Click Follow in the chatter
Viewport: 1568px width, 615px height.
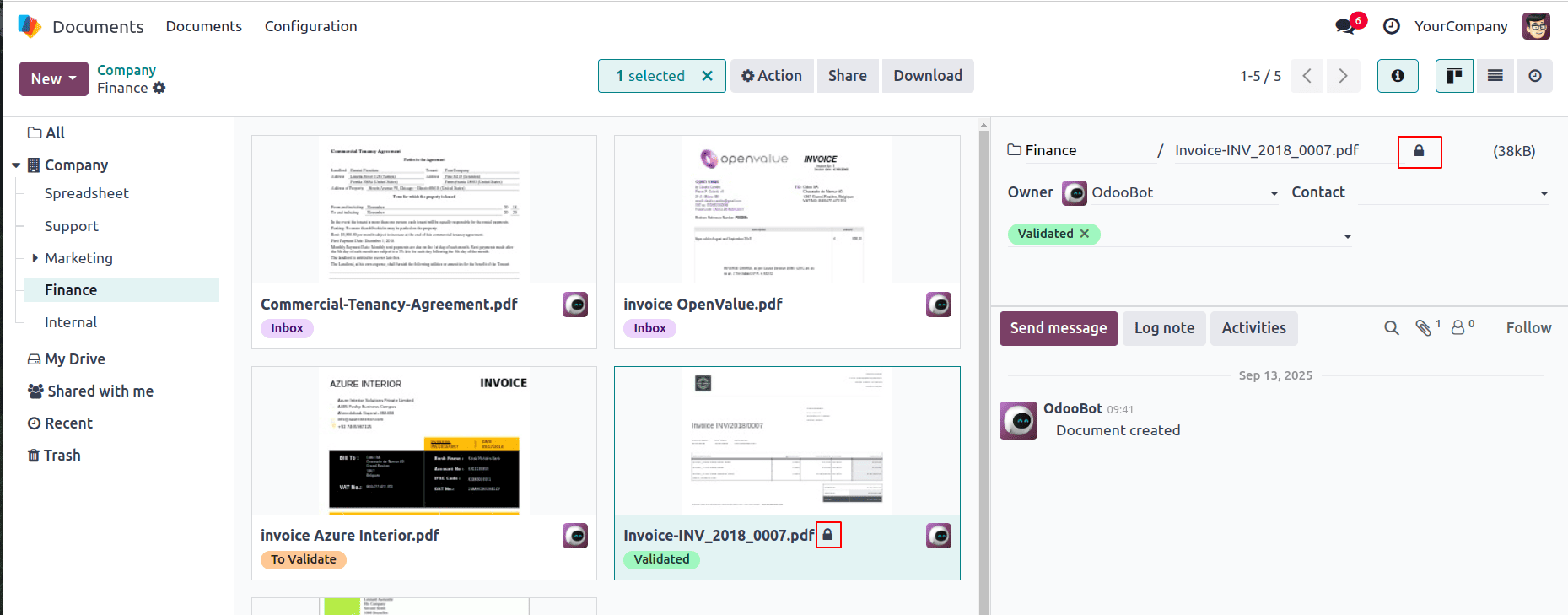pos(1528,328)
